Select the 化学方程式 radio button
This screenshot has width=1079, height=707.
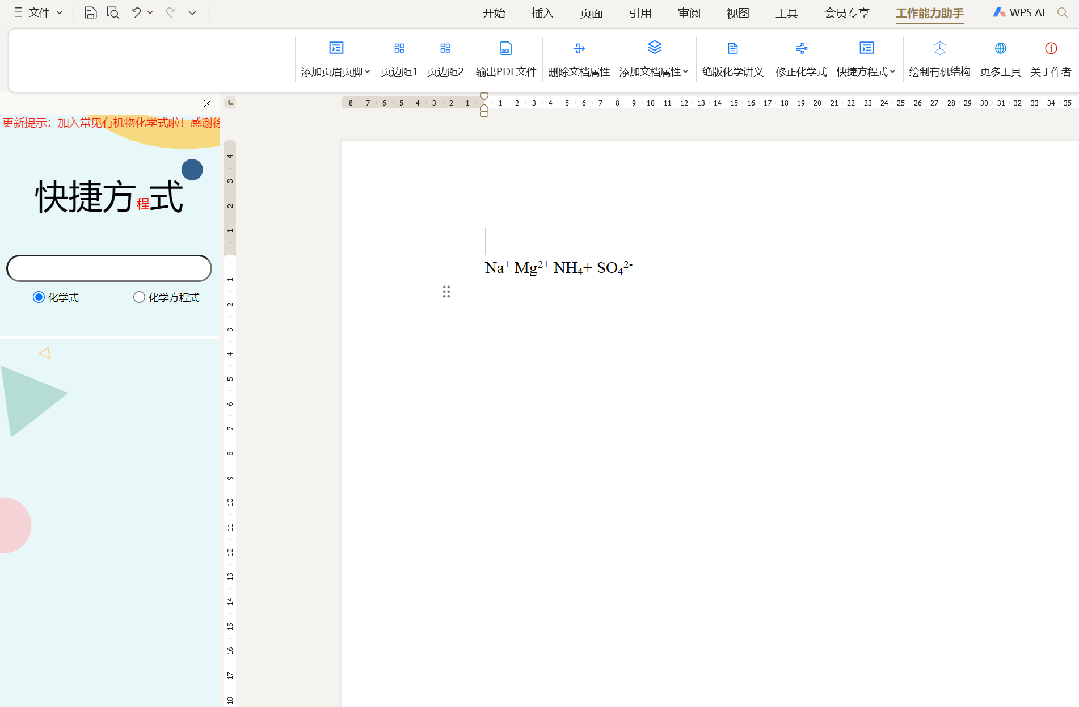coord(139,297)
